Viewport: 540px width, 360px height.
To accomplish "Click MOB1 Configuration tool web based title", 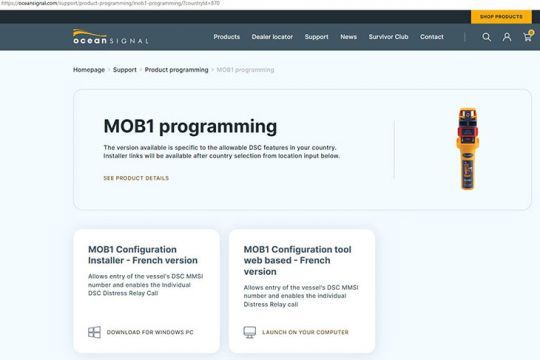I will pos(298,260).
